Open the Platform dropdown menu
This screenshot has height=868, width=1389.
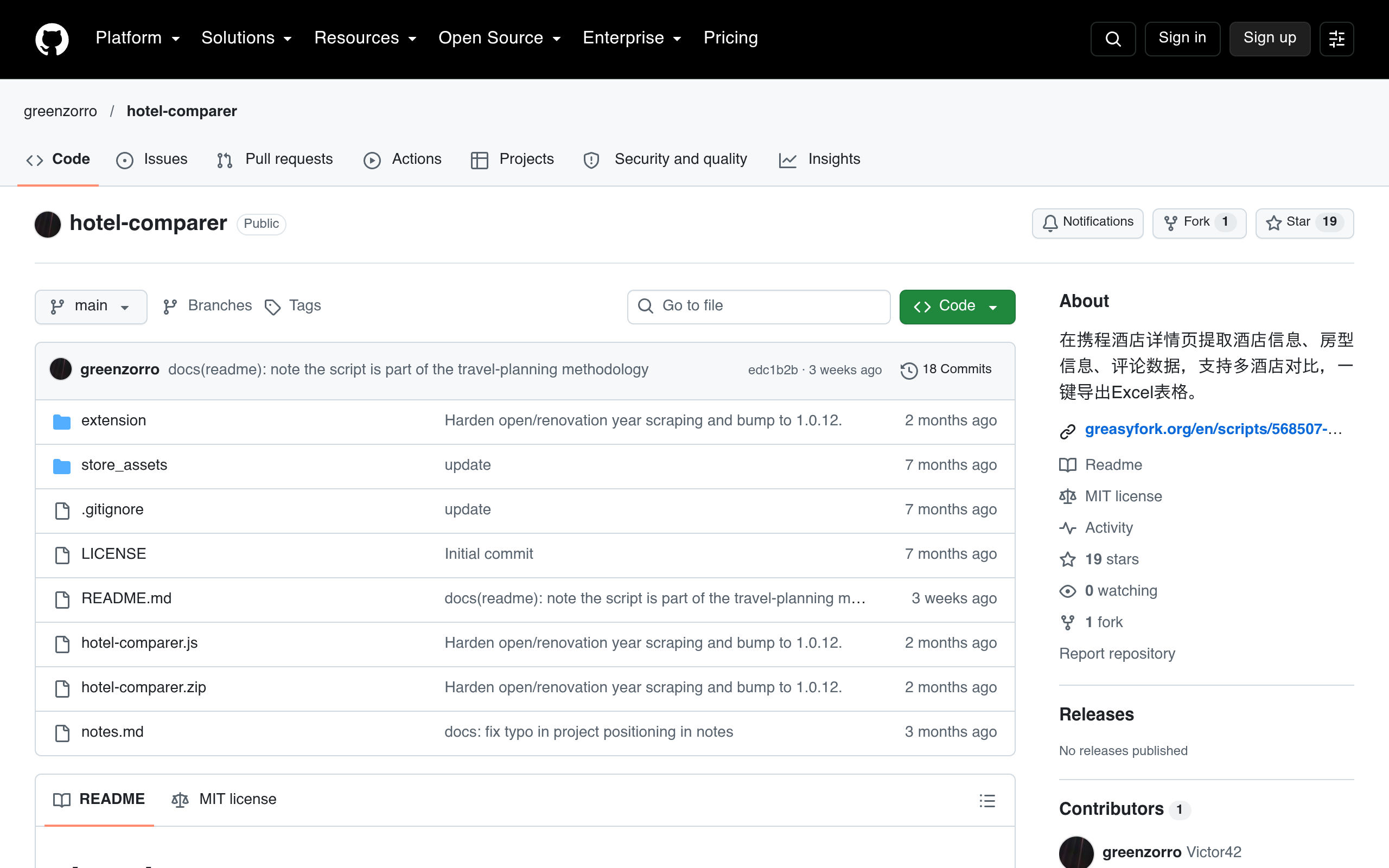click(x=138, y=38)
